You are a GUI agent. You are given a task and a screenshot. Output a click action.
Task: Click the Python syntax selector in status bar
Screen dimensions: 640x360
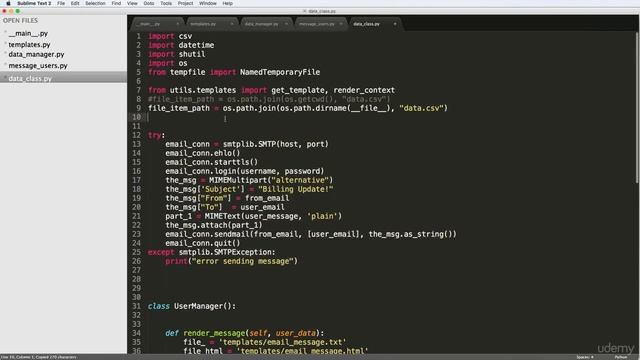(620, 357)
